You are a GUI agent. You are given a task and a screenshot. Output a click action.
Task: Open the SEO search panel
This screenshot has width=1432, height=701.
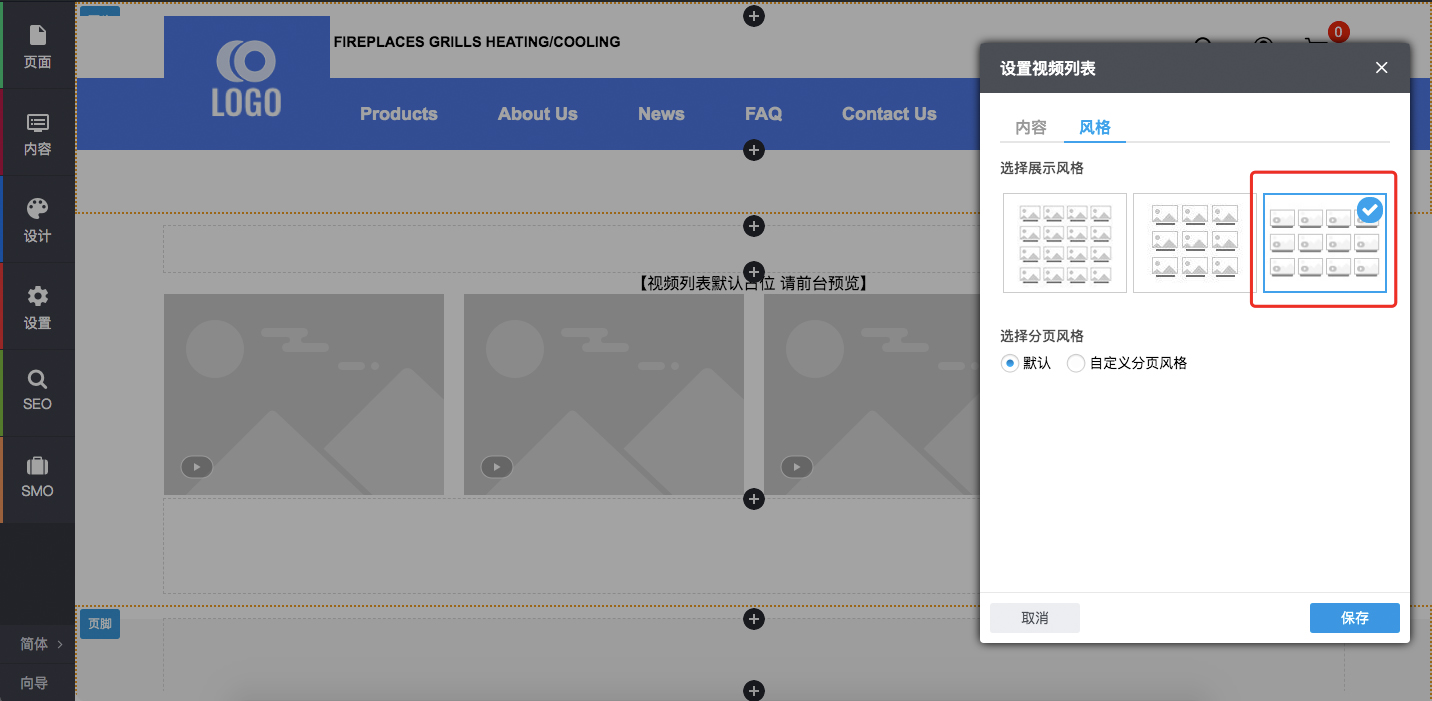click(37, 391)
